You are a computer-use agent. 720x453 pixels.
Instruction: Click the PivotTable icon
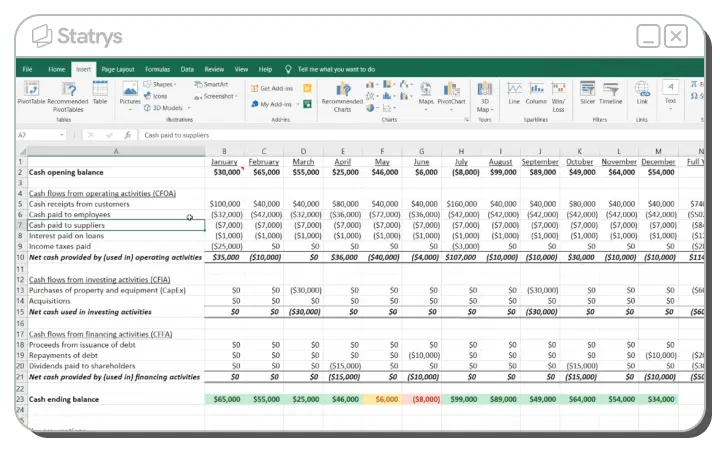[31, 92]
